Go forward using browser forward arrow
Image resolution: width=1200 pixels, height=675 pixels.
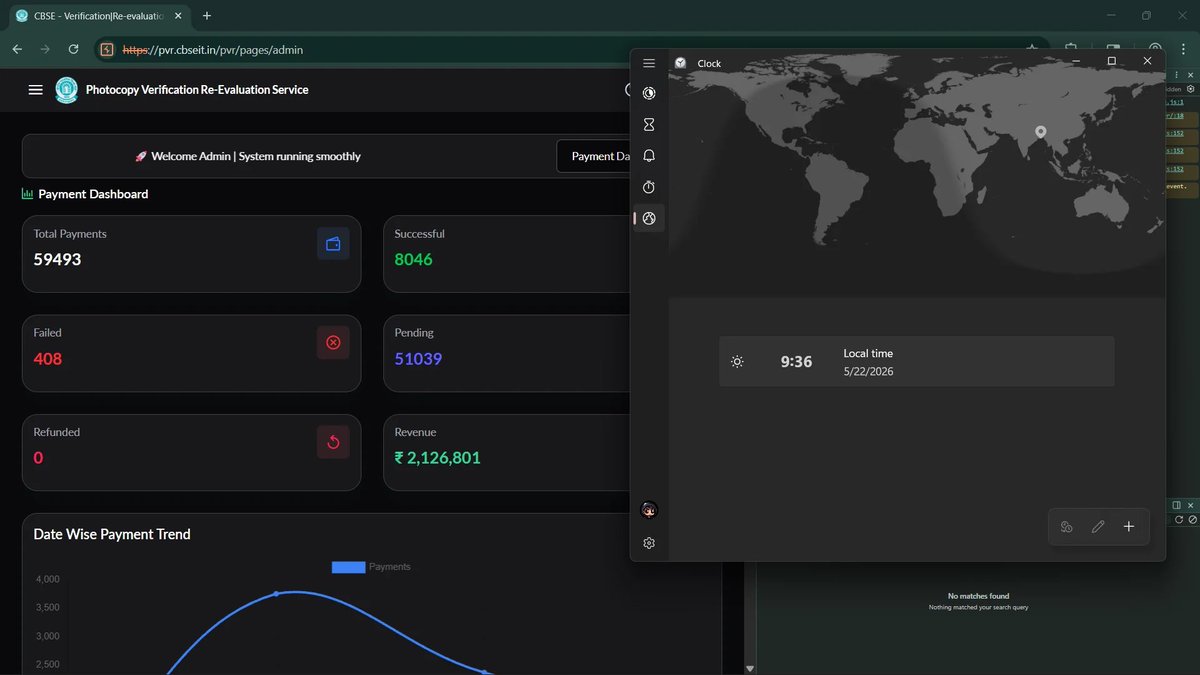click(45, 49)
